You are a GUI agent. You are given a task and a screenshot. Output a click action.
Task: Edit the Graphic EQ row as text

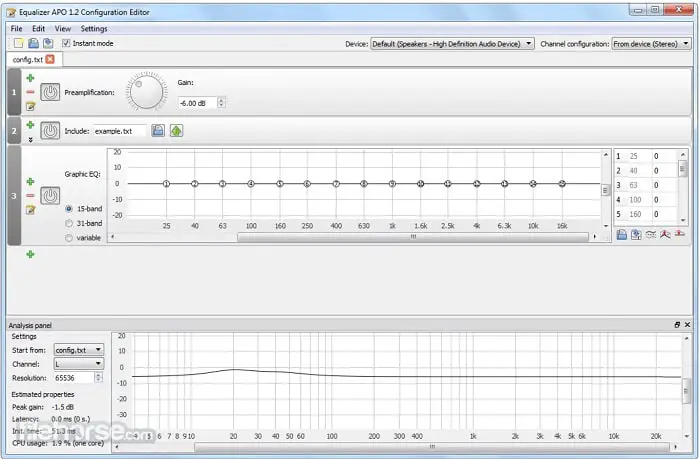(x=30, y=209)
